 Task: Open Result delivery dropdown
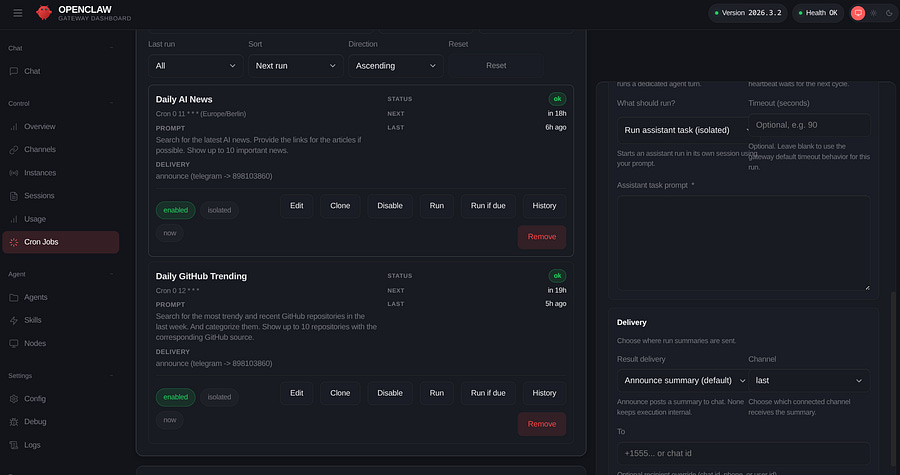point(682,380)
